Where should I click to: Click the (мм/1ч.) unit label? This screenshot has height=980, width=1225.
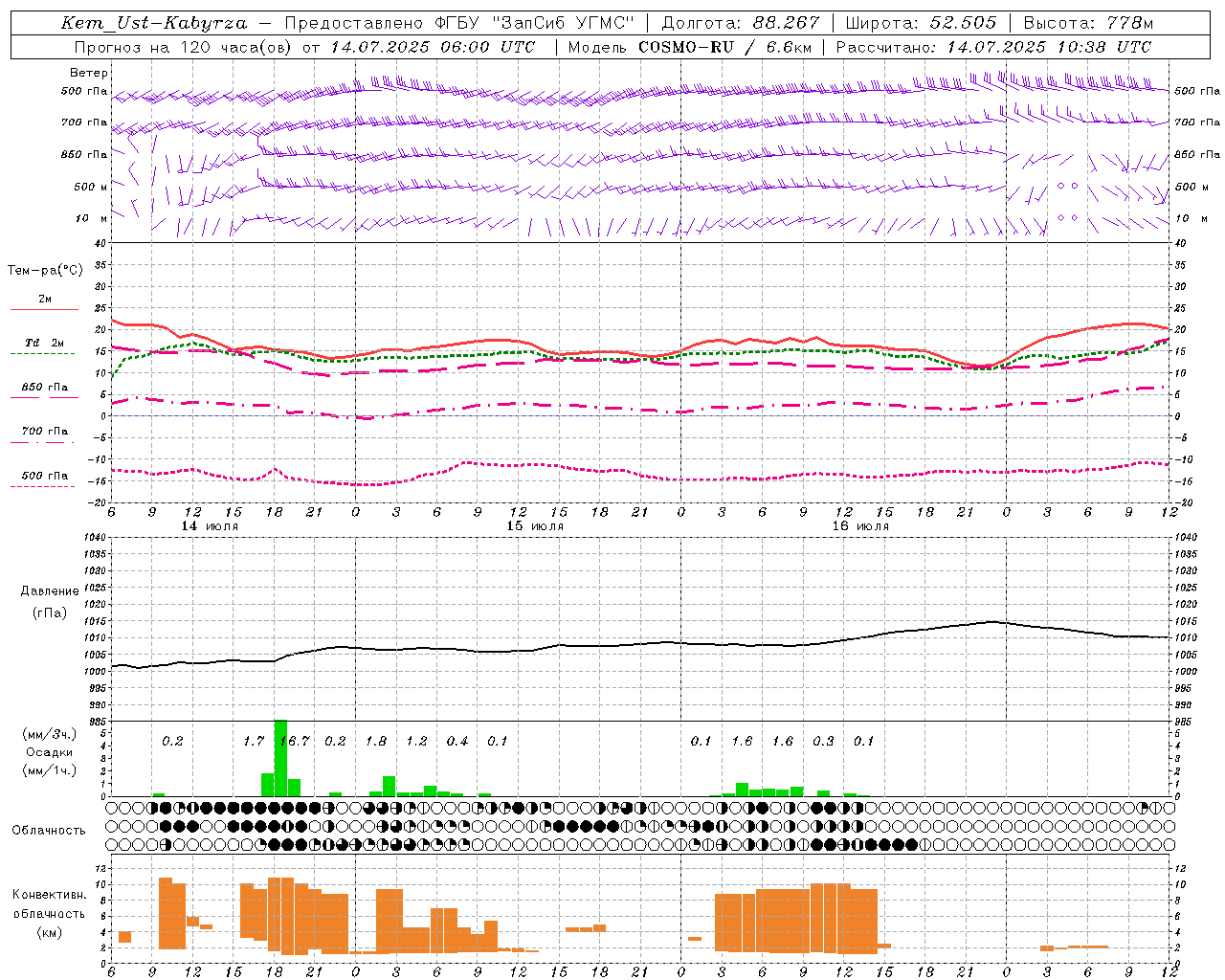pos(49,770)
